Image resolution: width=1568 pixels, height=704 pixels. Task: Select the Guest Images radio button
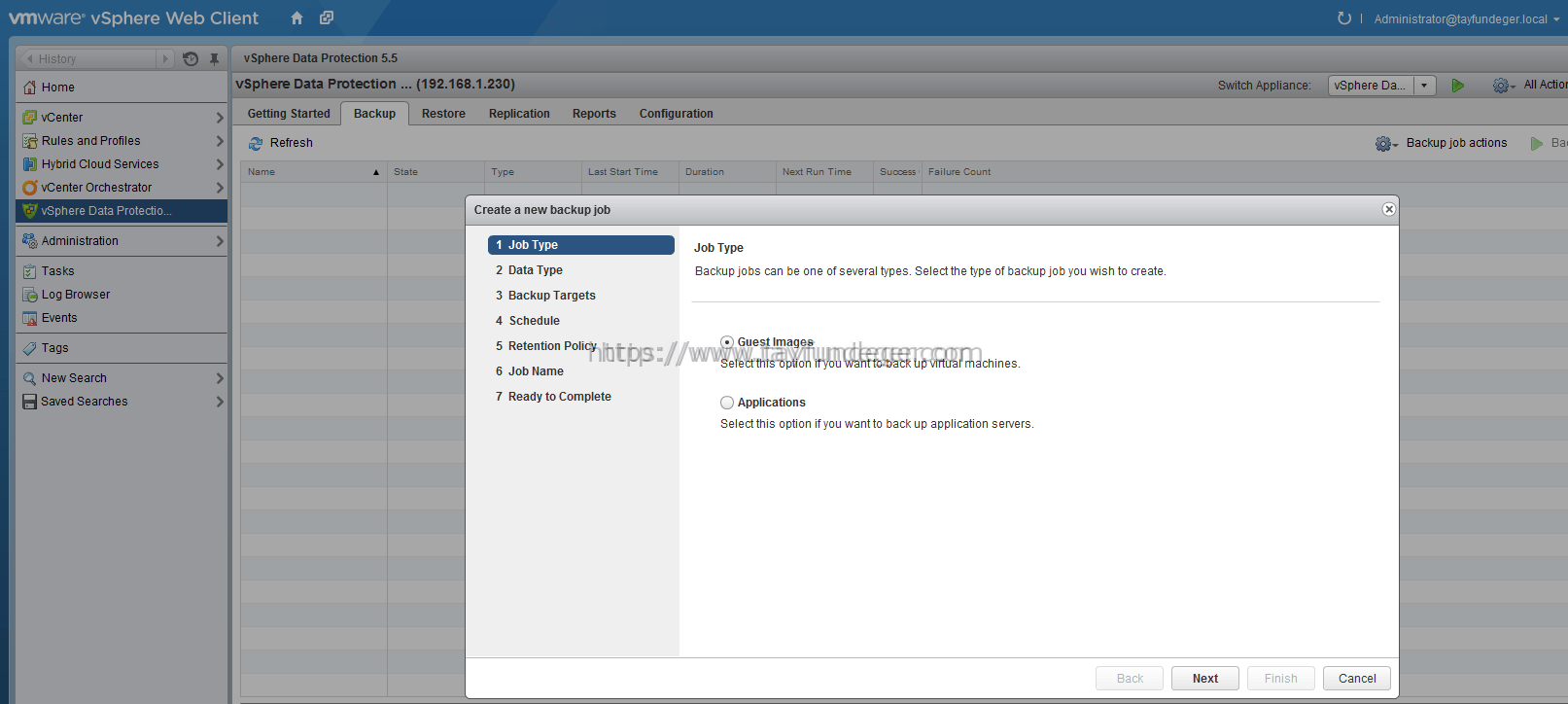727,342
